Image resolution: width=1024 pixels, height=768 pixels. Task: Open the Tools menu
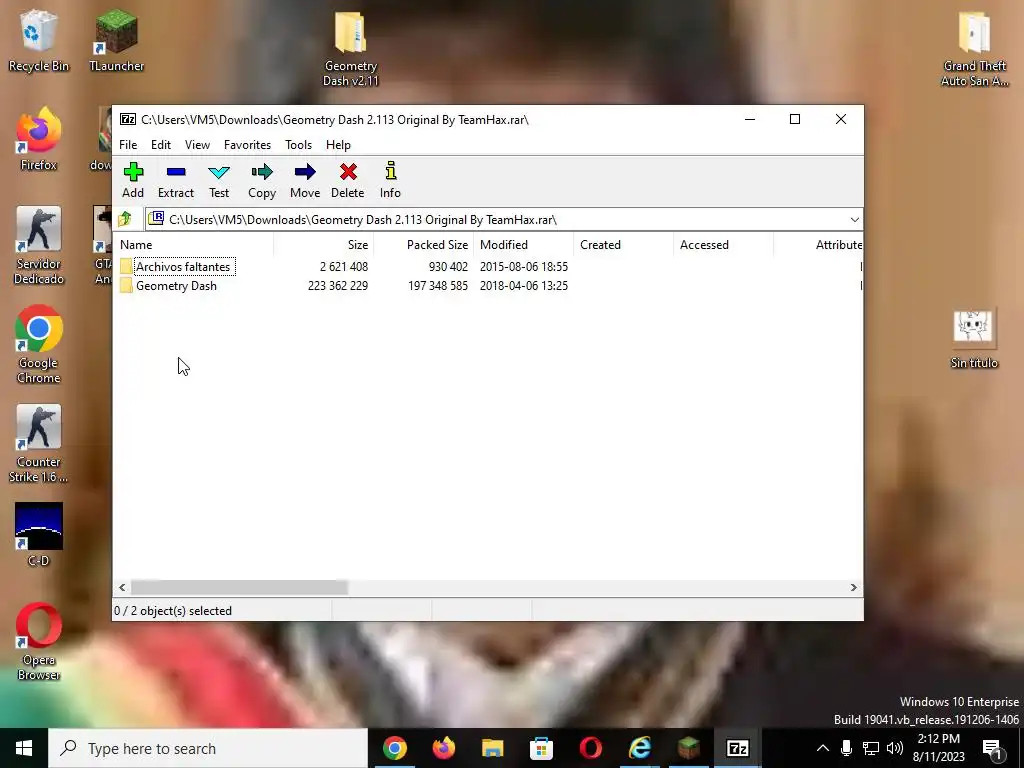(x=298, y=145)
